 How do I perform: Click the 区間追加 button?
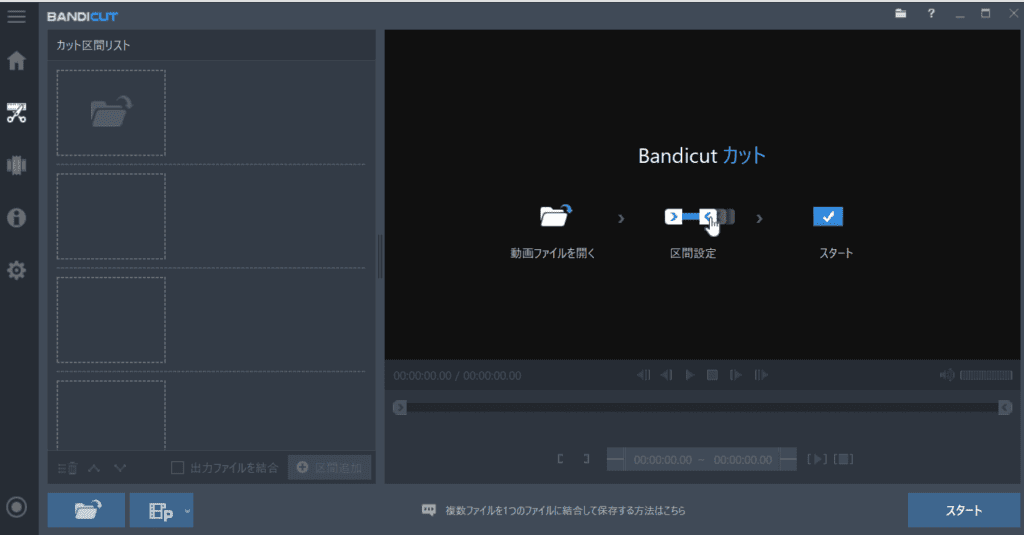[x=330, y=468]
